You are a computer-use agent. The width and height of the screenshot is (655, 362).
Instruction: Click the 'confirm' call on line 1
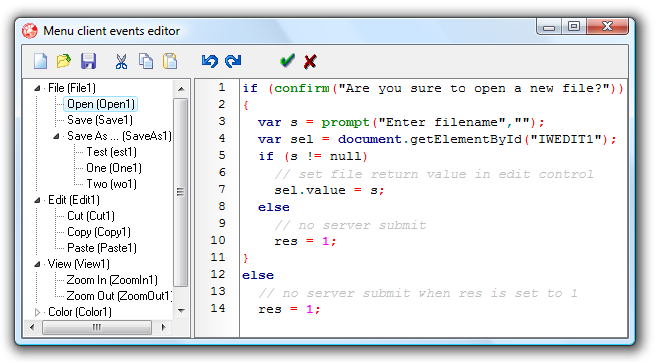pyautogui.click(x=302, y=89)
